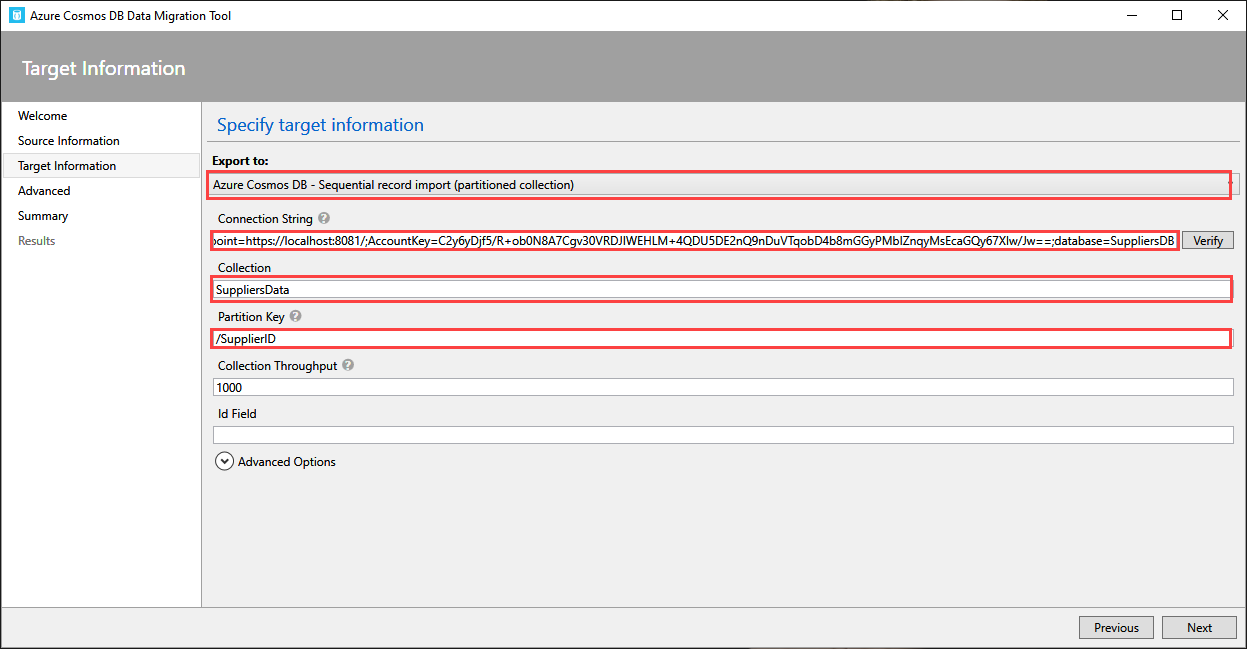The height and width of the screenshot is (649, 1247).
Task: Click the Partition Key field
Action: point(722,338)
